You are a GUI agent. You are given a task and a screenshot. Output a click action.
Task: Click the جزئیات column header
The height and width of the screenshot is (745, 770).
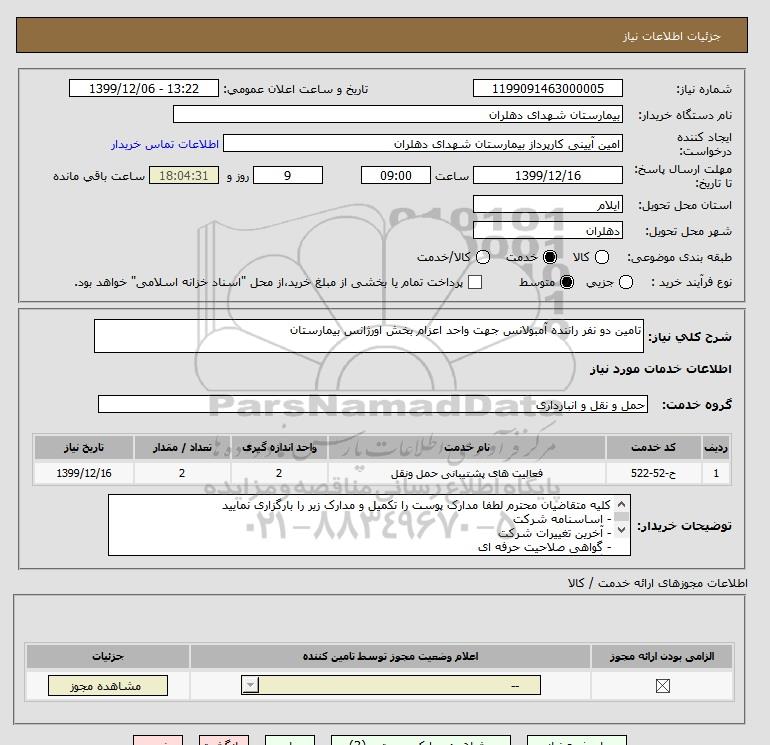pos(108,657)
